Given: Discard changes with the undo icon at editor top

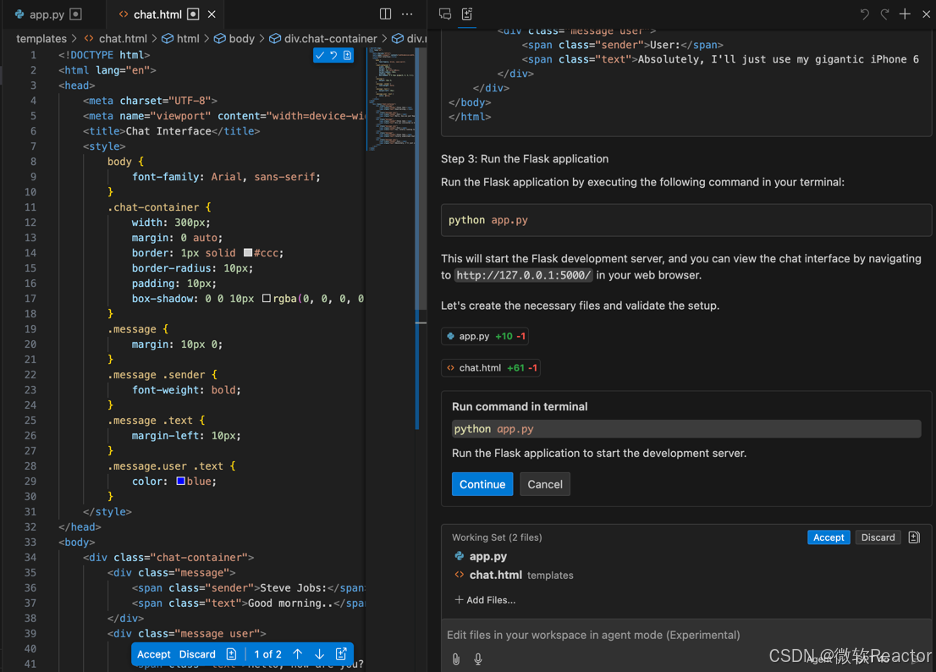Looking at the screenshot, I should coord(334,56).
